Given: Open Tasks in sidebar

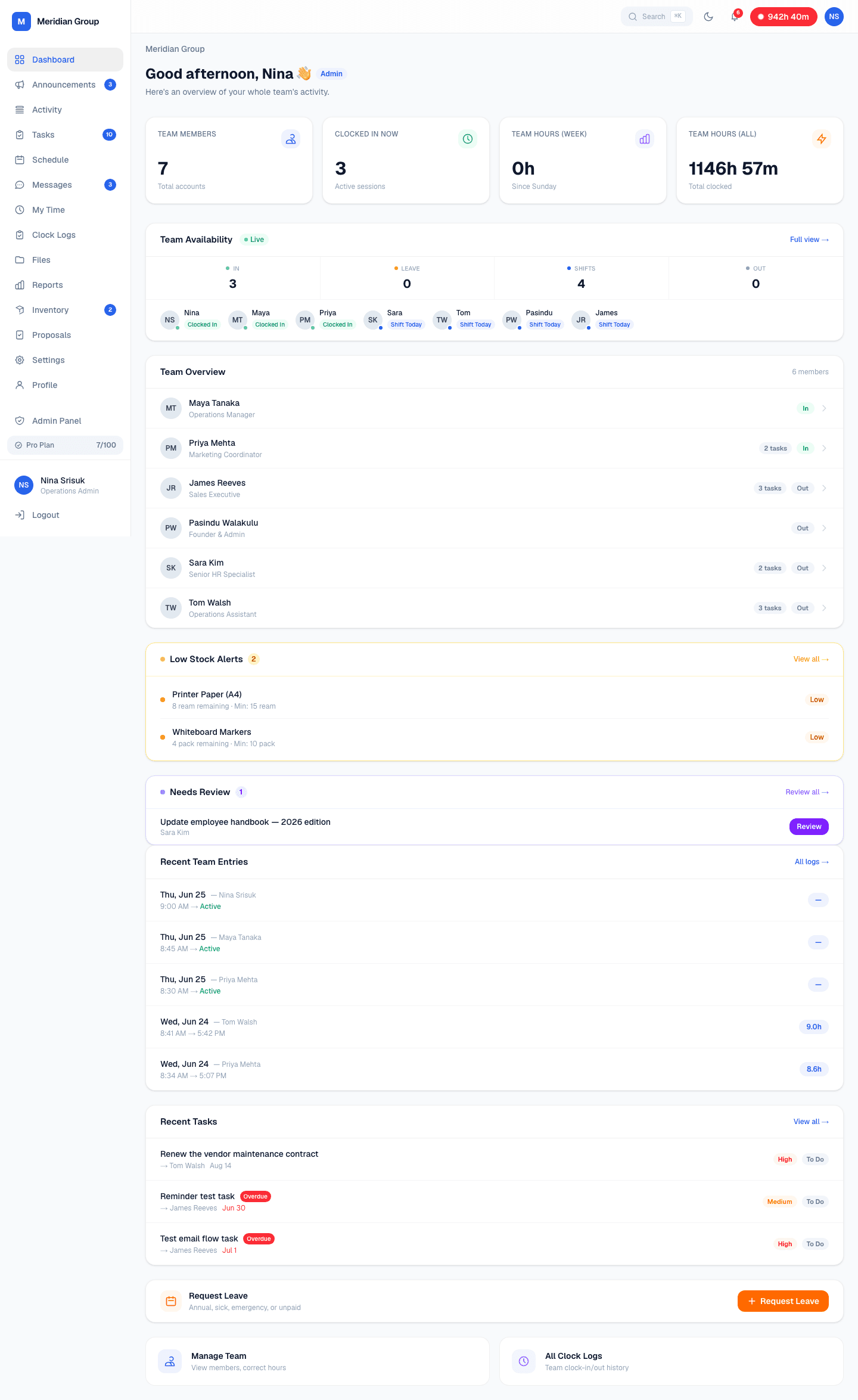Looking at the screenshot, I should (65, 135).
